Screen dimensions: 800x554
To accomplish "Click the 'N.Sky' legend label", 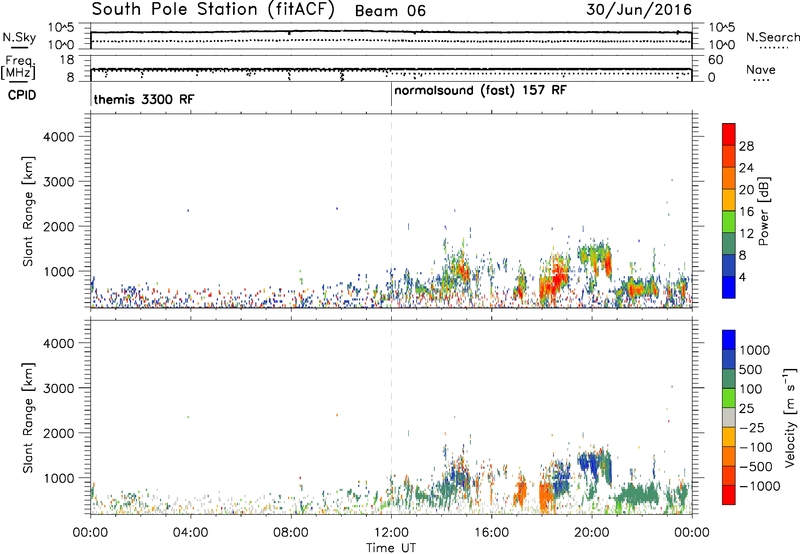I will [19, 37].
